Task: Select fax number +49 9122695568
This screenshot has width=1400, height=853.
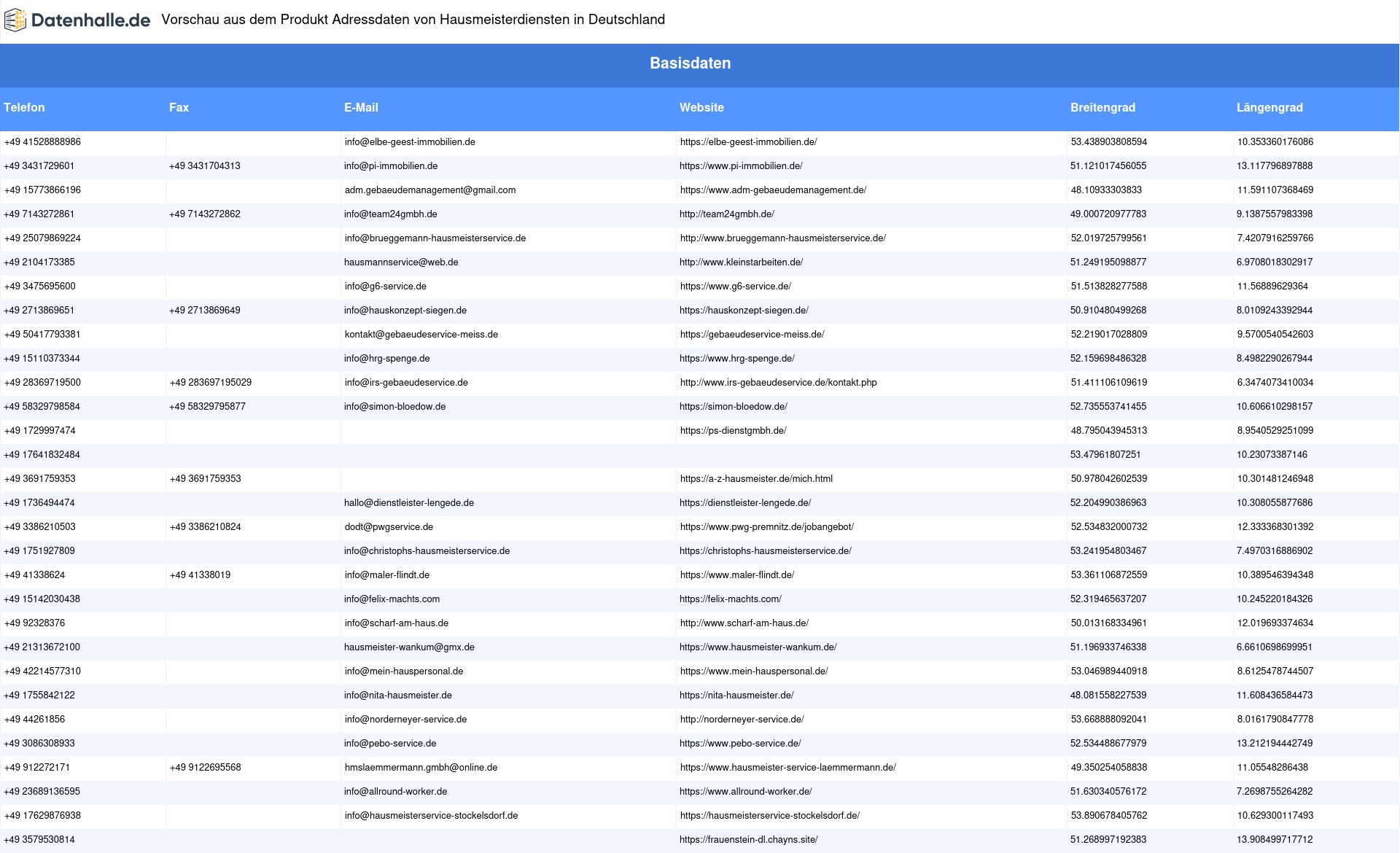Action: (x=206, y=768)
